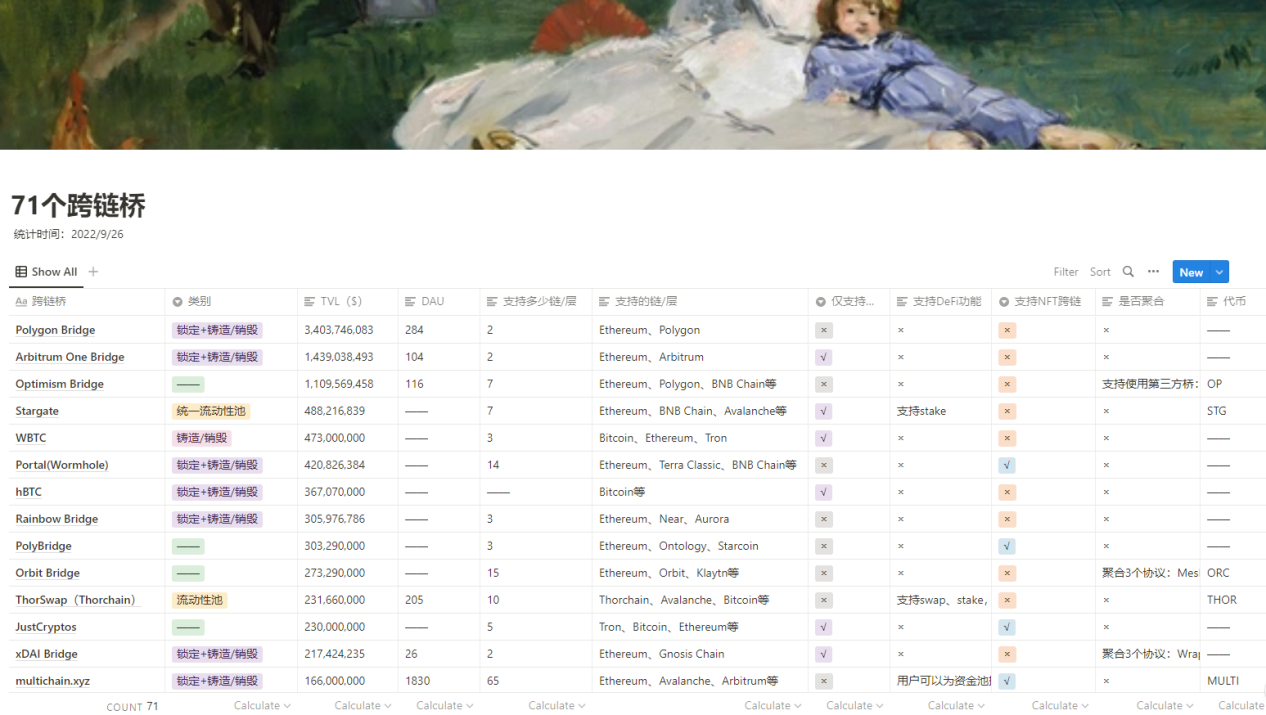Open the PolyBridge row page
The width and height of the screenshot is (1266, 715).
(x=43, y=546)
